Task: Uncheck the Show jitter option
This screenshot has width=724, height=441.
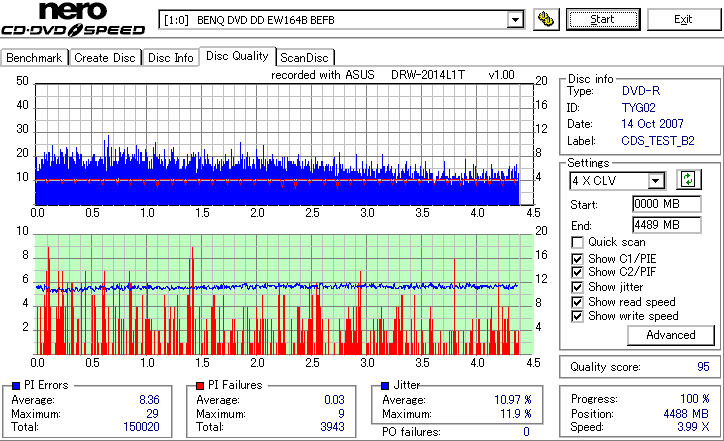Action: tap(577, 287)
